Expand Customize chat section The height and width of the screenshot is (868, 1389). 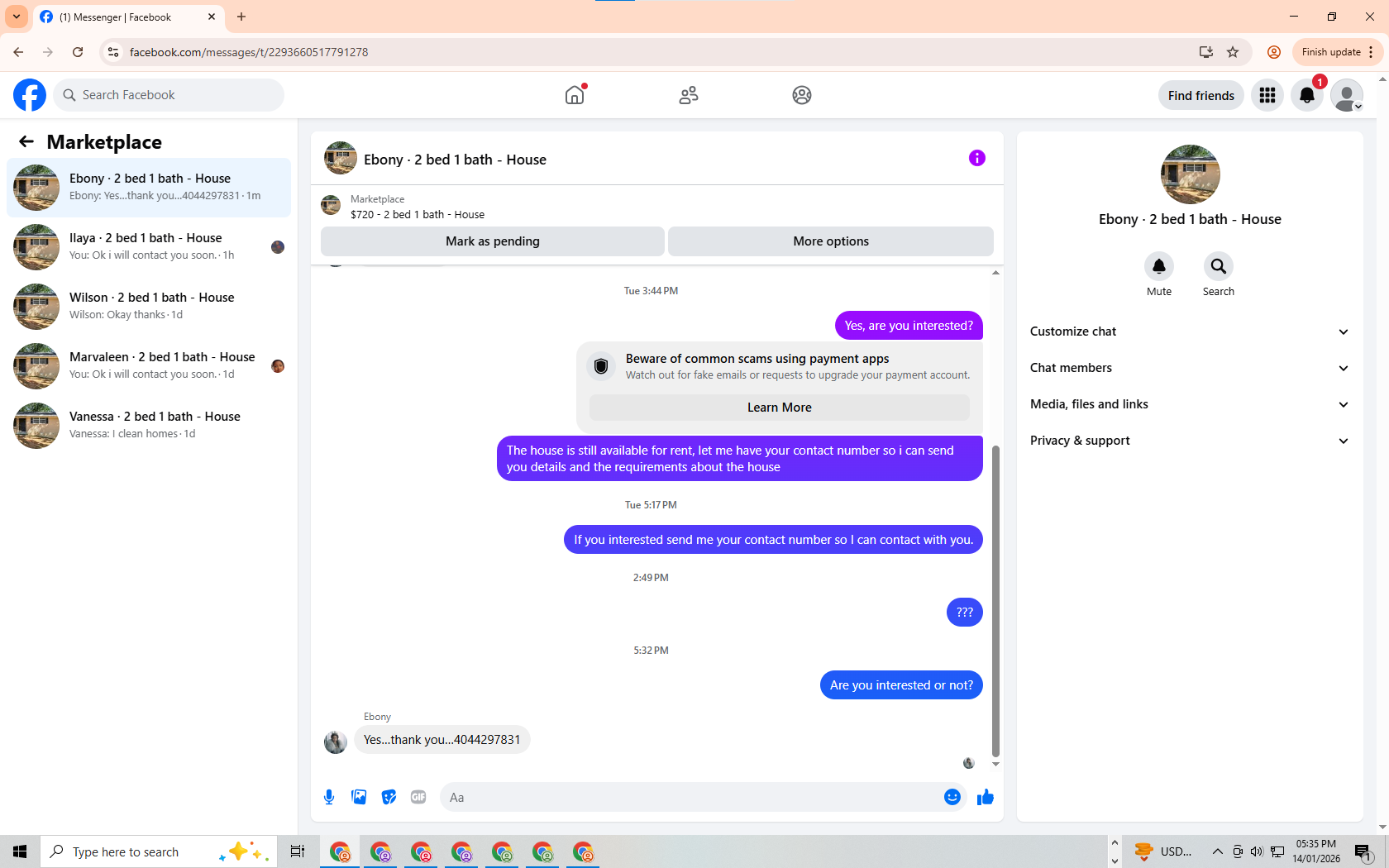pos(1191,331)
